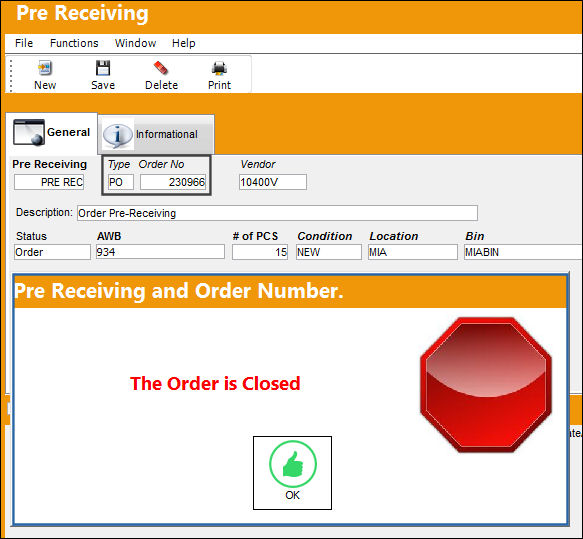Click the Type label
Viewport: 583px width, 539px height.
[119, 164]
